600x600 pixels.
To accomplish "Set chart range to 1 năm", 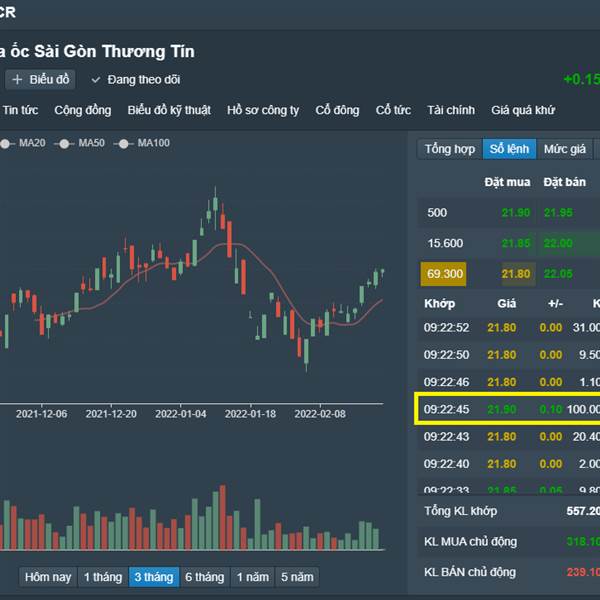I will (x=253, y=577).
